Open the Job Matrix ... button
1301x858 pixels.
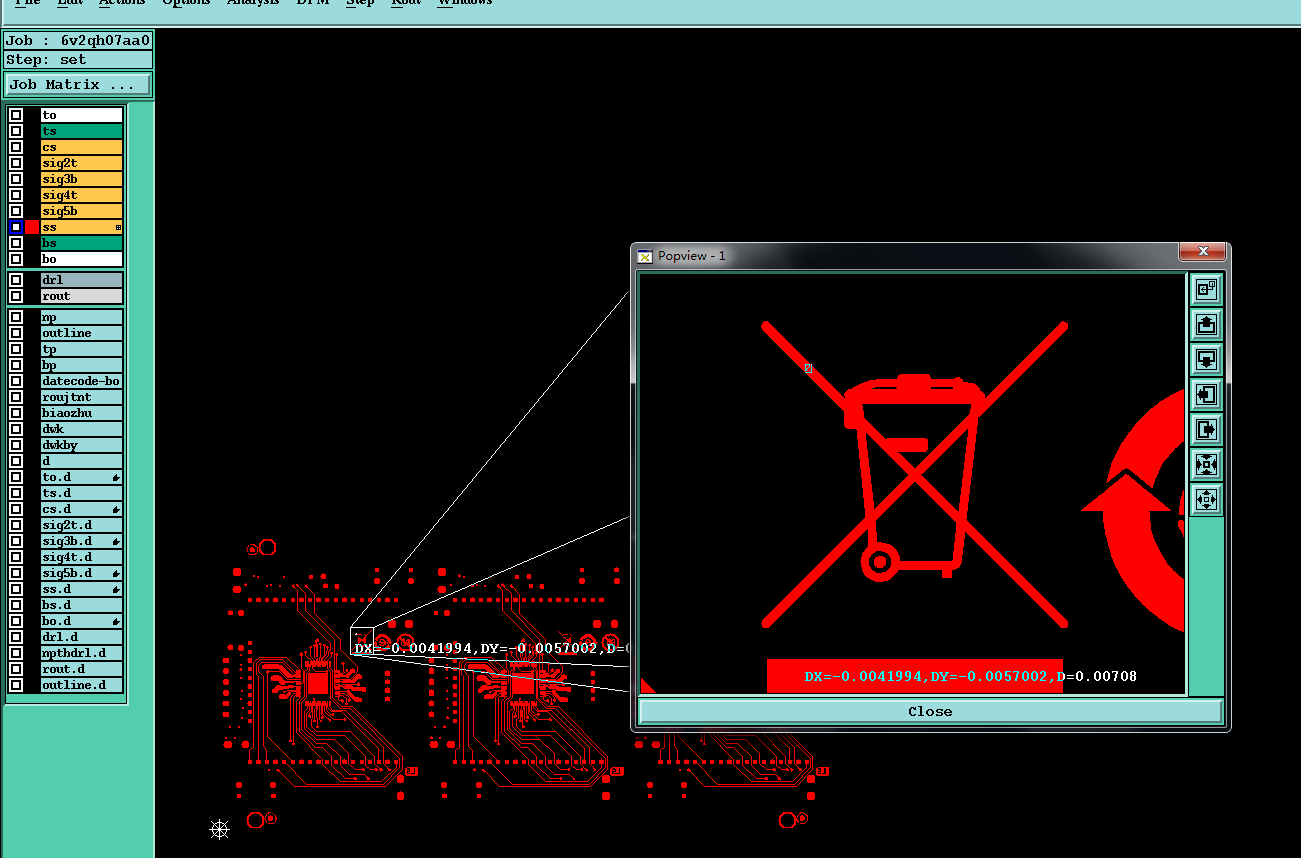(77, 85)
